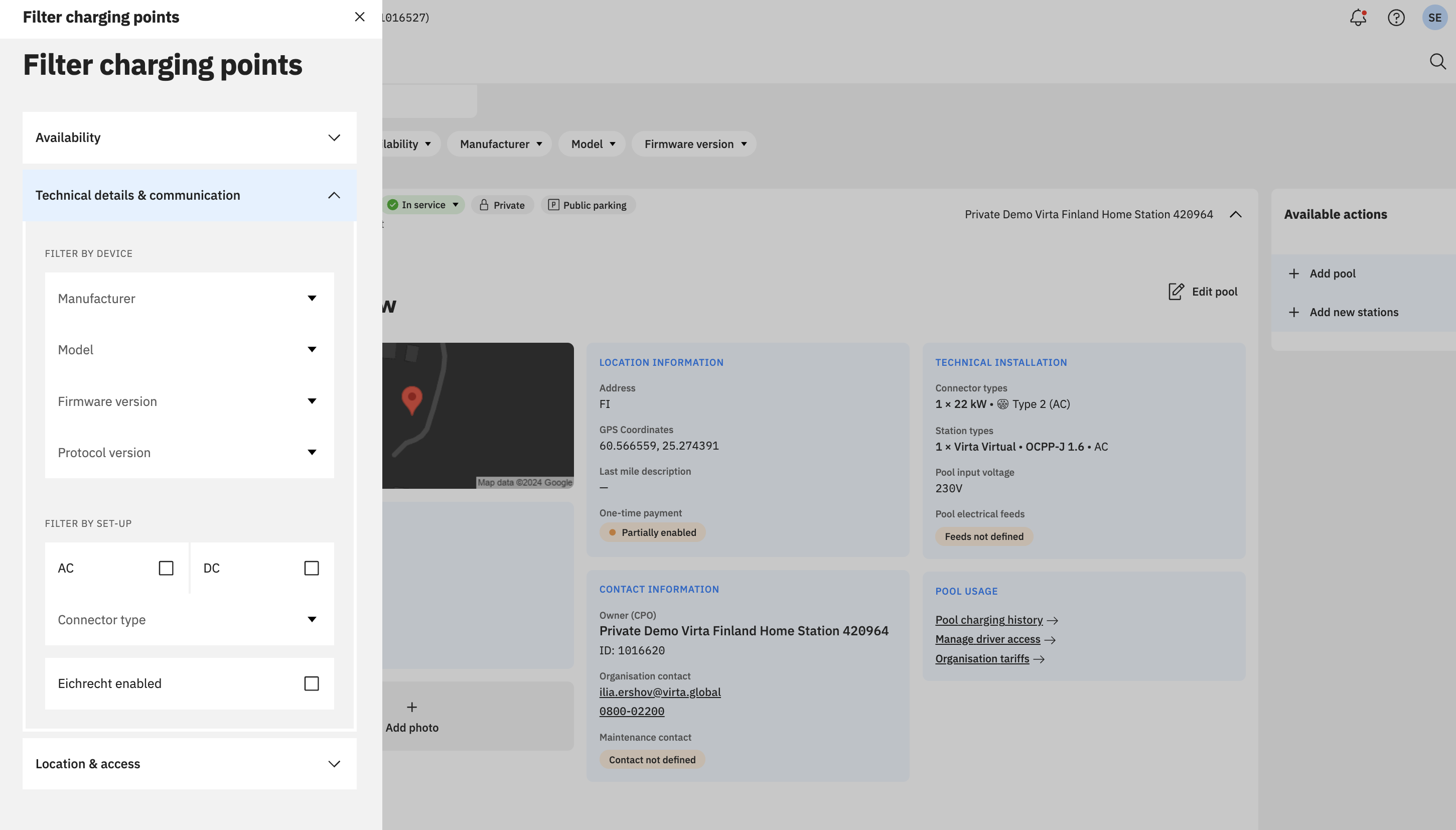
Task: Tick the AC checkbox
Action: 166,569
